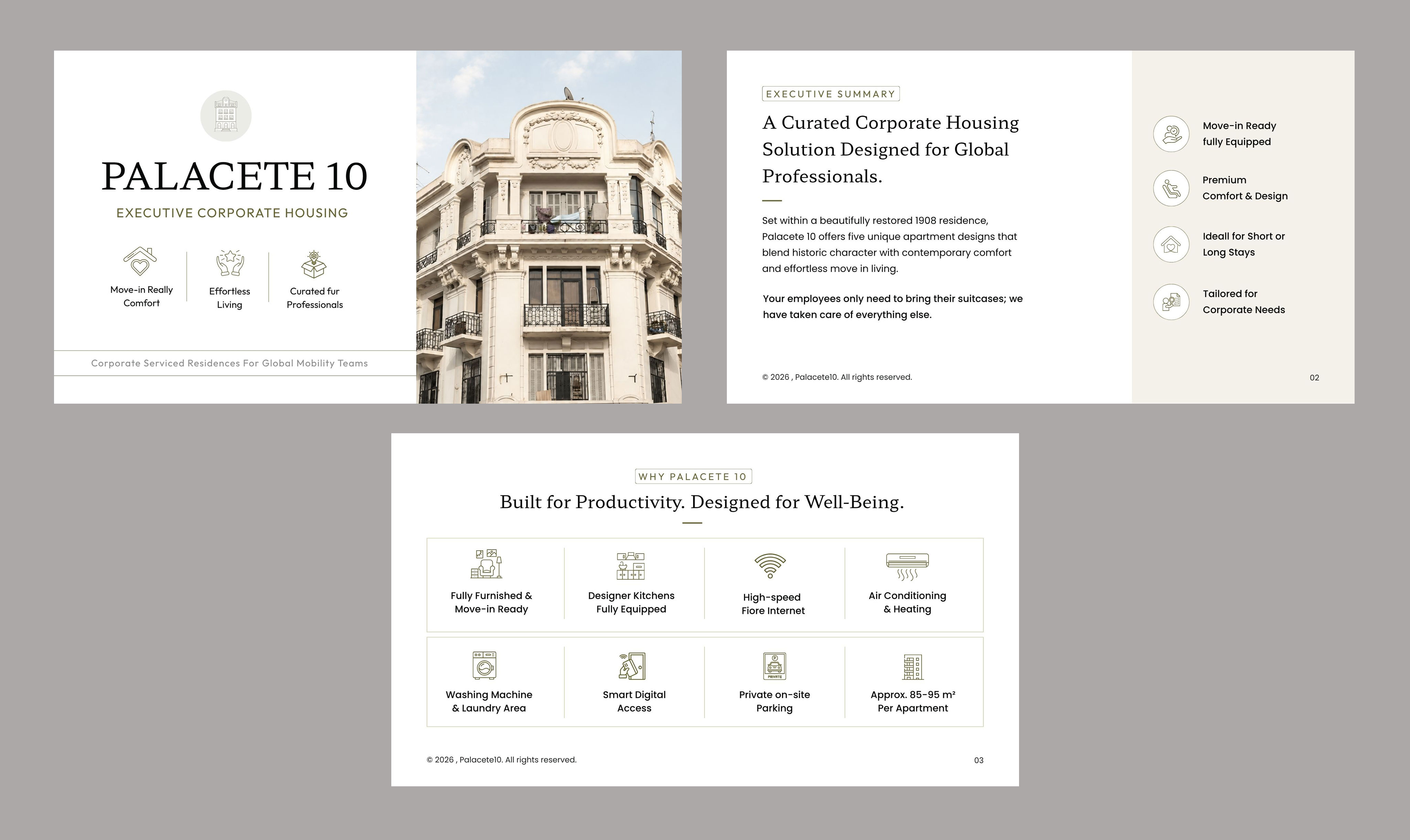Select the Private on-site Parking label
This screenshot has height=840, width=1410.
click(774, 701)
